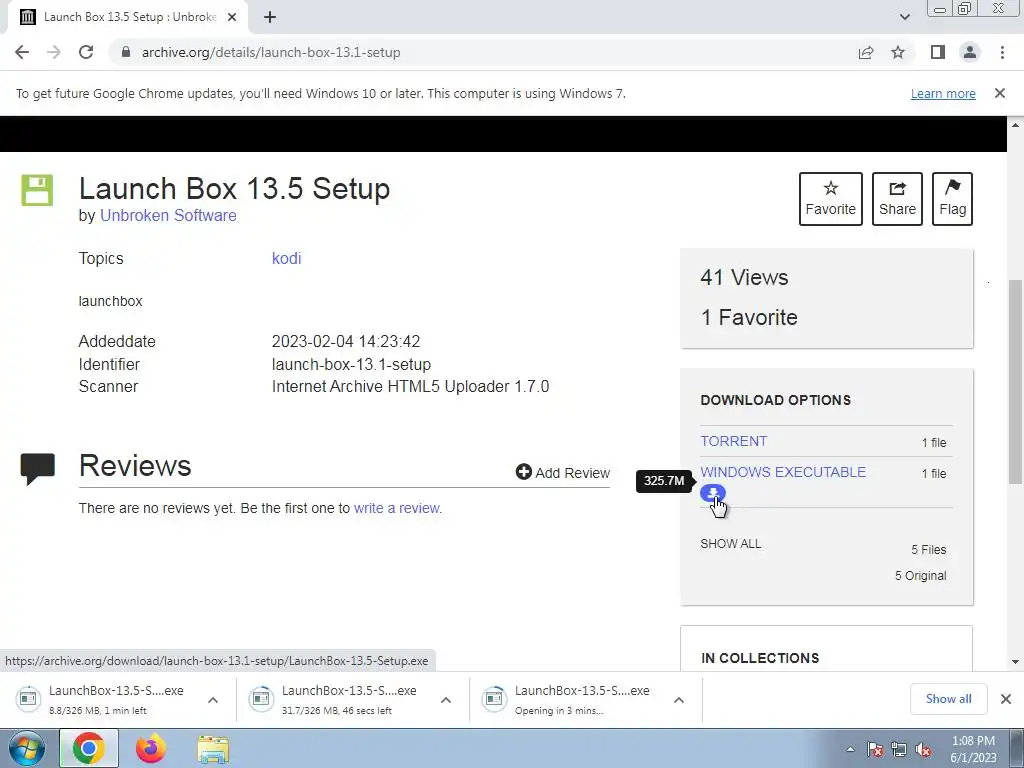Open the kodi topic link
The height and width of the screenshot is (768, 1024).
tap(286, 258)
